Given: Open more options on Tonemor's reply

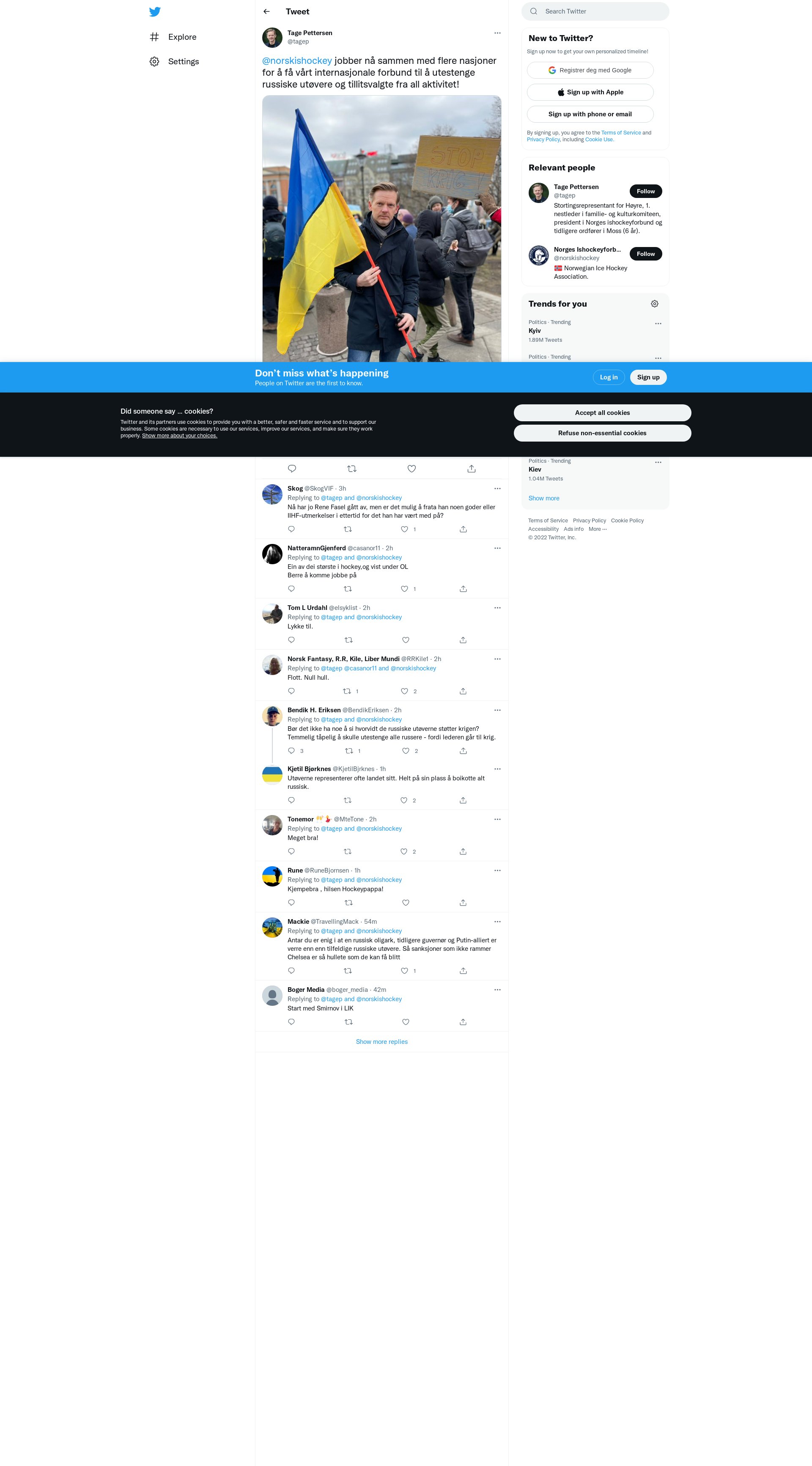Looking at the screenshot, I should [x=497, y=820].
